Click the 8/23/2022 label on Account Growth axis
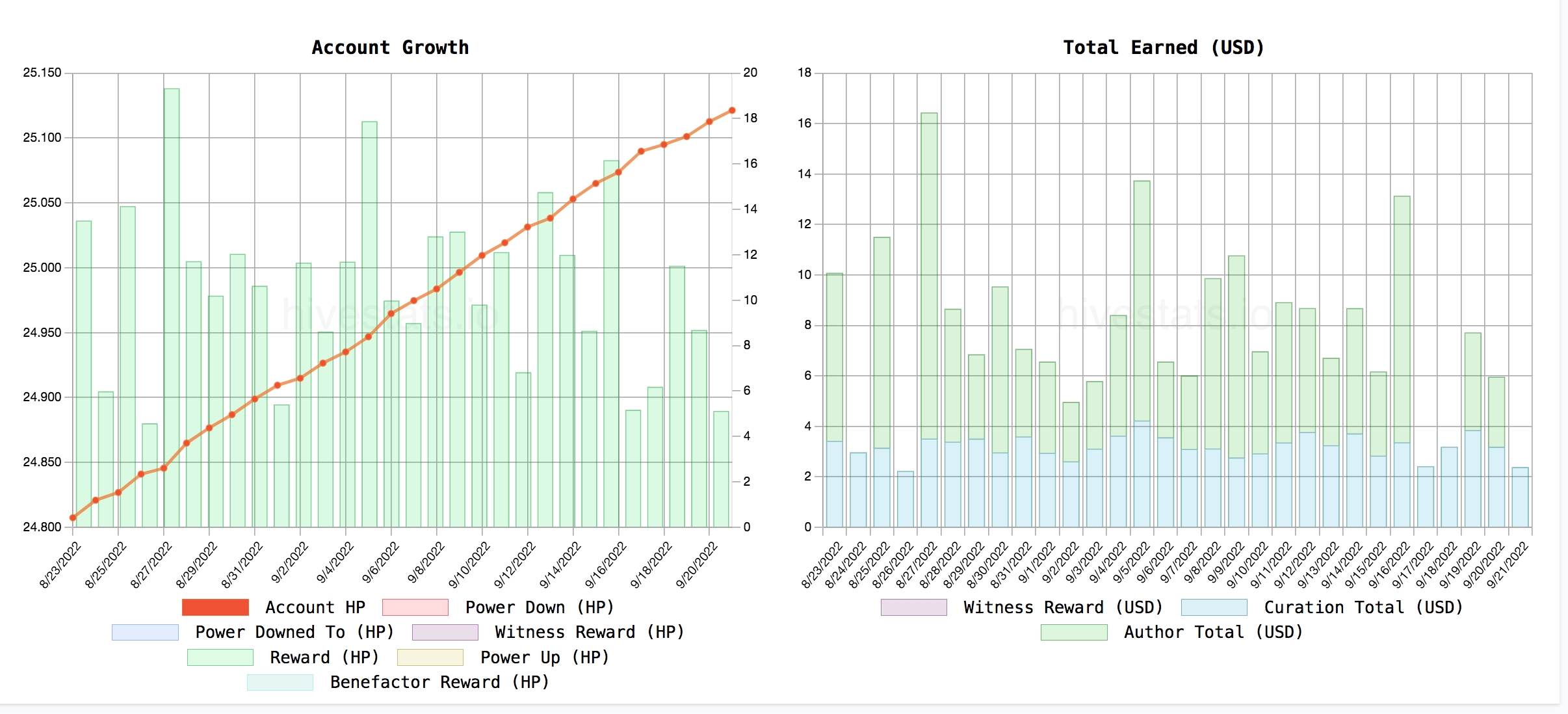Image resolution: width=1568 pixels, height=714 pixels. 60,565
